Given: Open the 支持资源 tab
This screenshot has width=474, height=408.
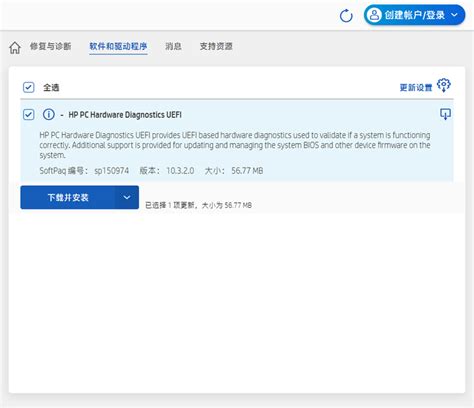Looking at the screenshot, I should point(216,46).
